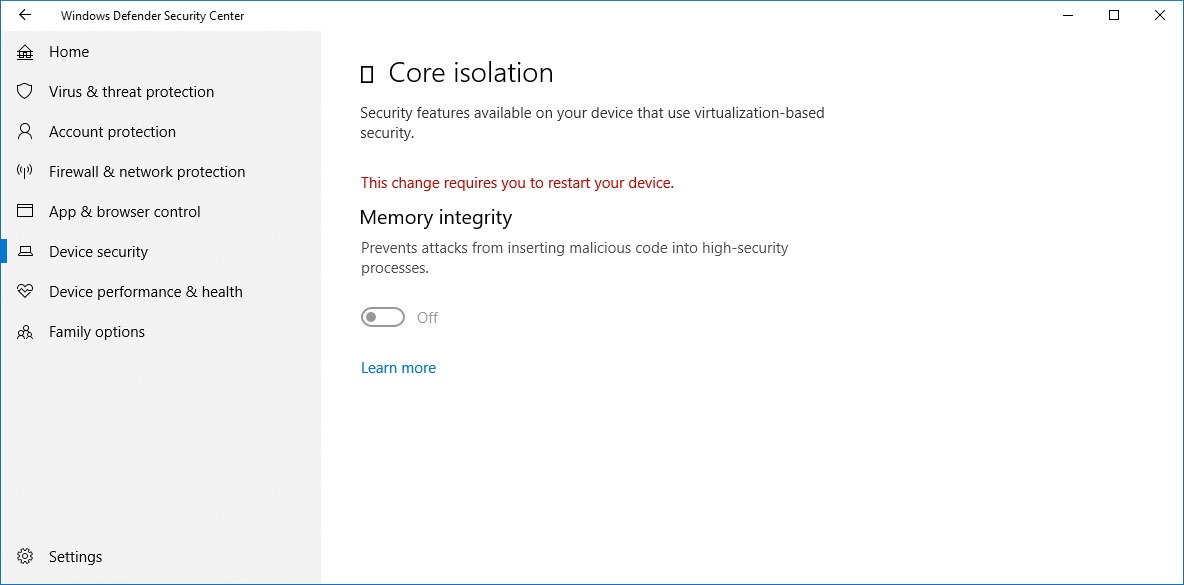Click the Firewall & network antenna icon
The image size is (1184, 585).
point(25,172)
